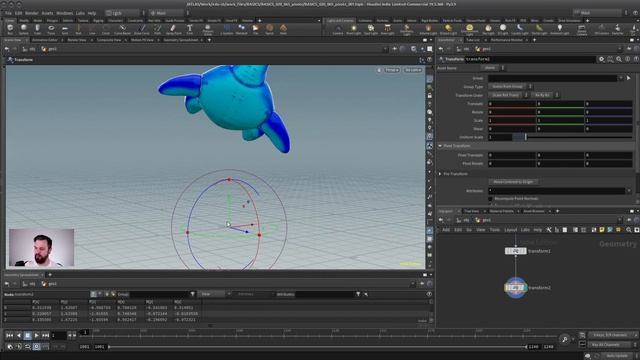Select the Sphere shelf tool
Image resolution: width=640 pixels, height=360 pixels.
tap(24, 29)
